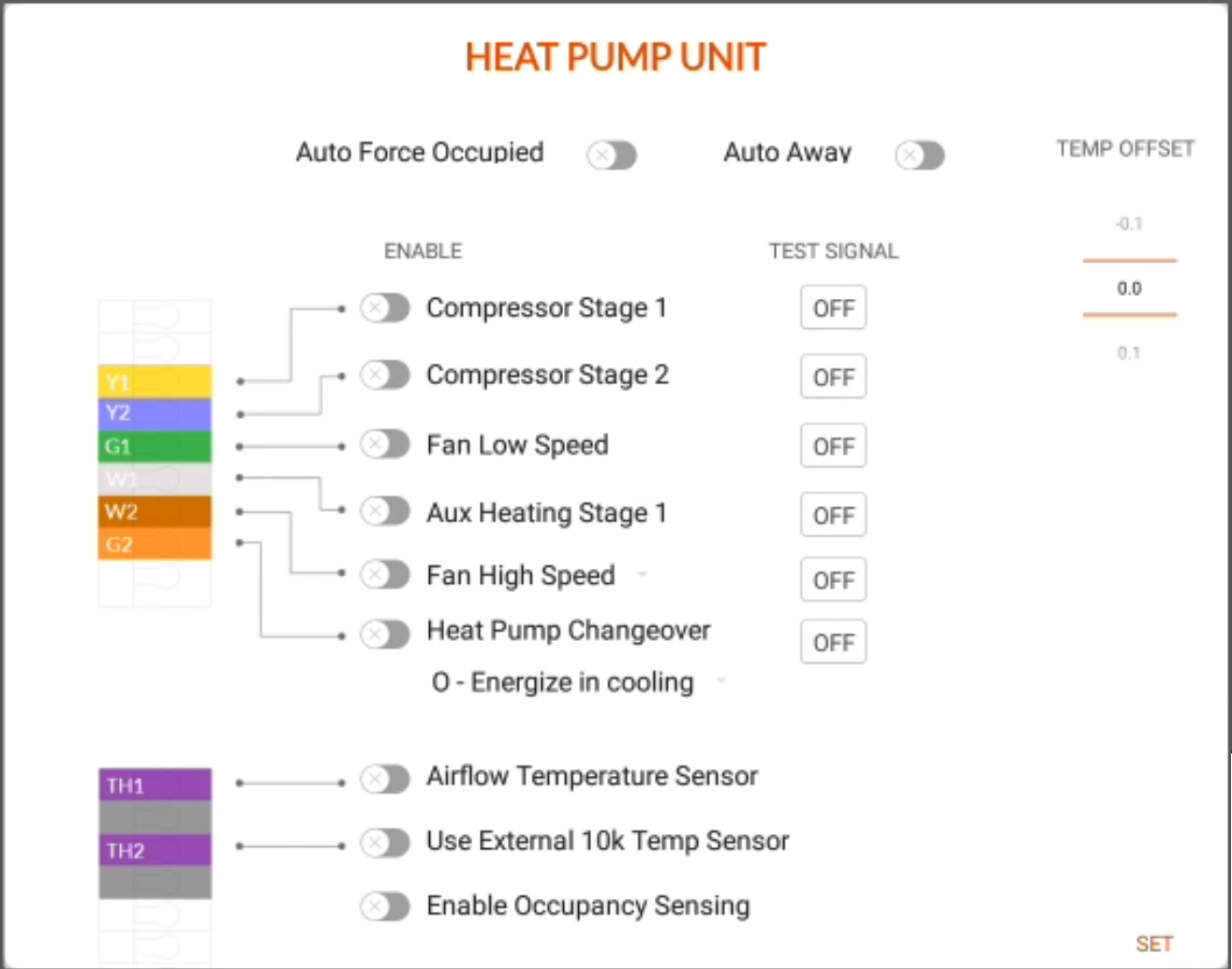Enable the Auto Away switch
Viewport: 1232px width, 969px height.
[919, 155]
